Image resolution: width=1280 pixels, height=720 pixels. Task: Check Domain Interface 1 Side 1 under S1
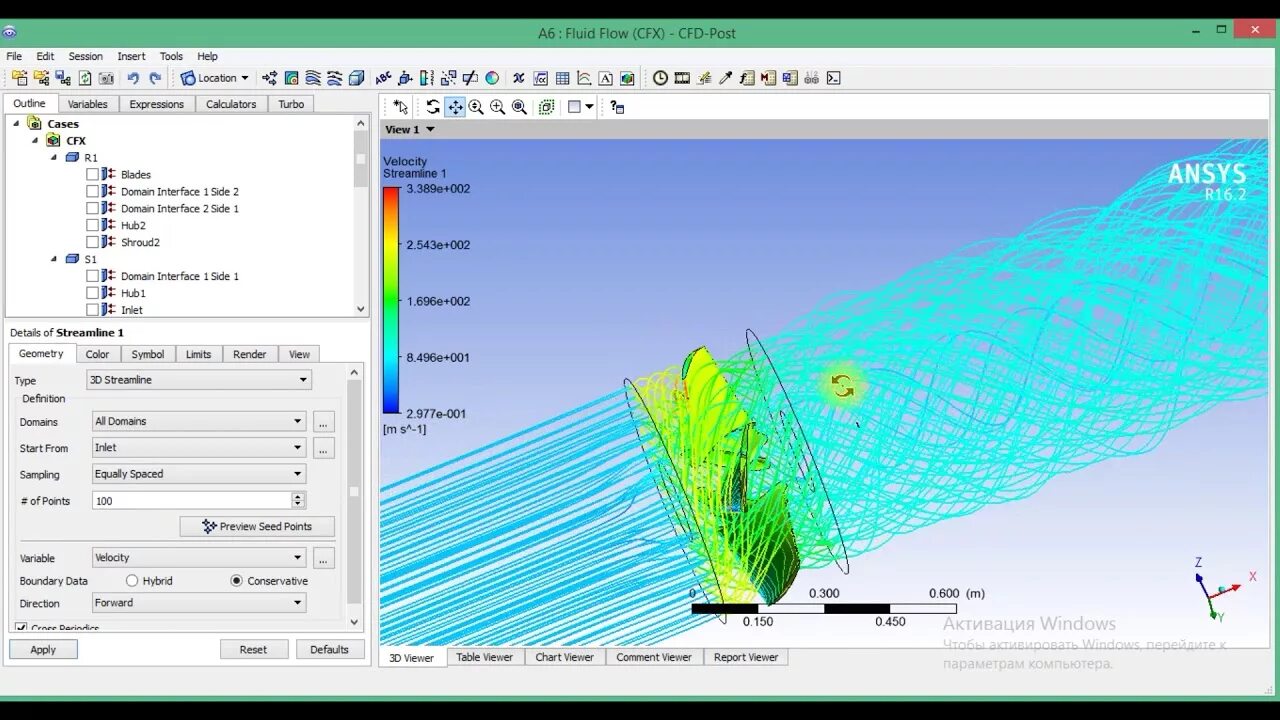click(x=92, y=276)
